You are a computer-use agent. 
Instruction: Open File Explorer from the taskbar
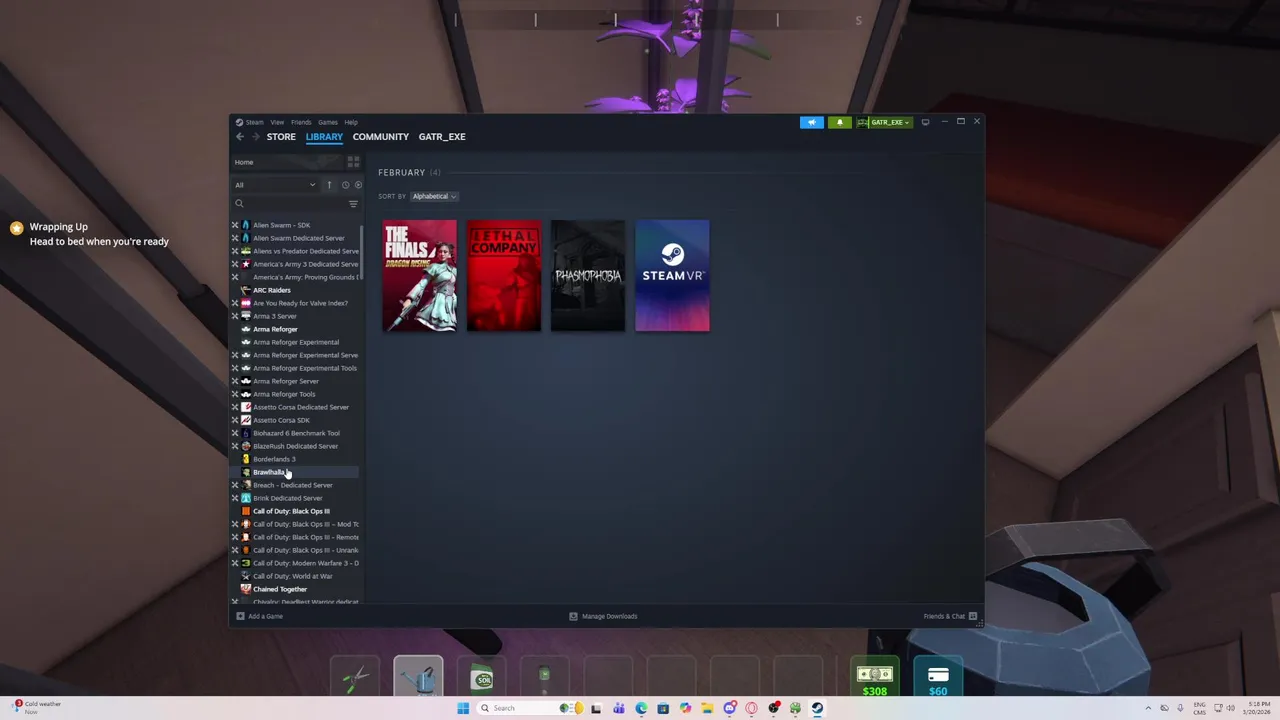pyautogui.click(x=707, y=708)
